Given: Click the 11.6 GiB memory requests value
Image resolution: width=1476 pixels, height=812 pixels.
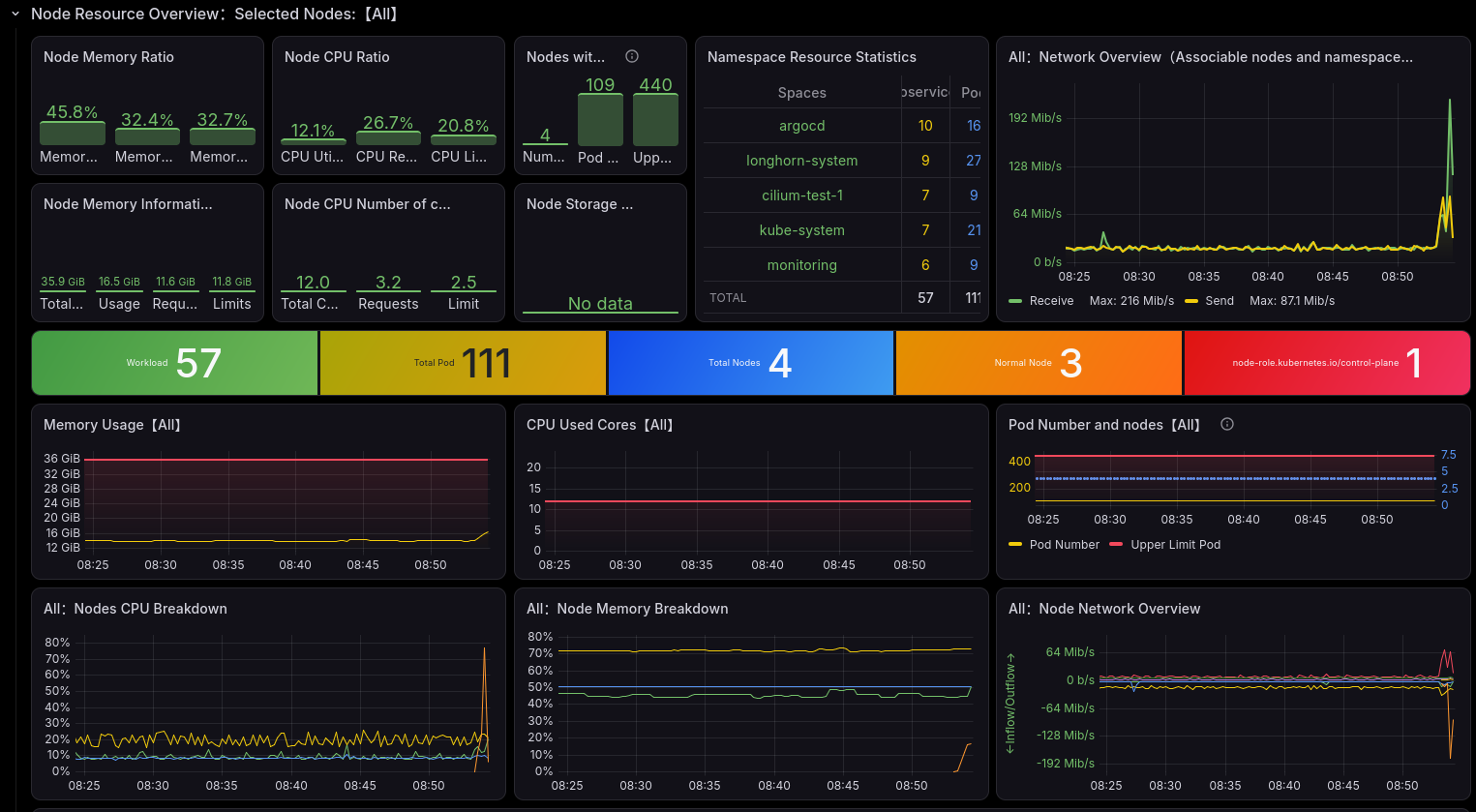Looking at the screenshot, I should [175, 282].
